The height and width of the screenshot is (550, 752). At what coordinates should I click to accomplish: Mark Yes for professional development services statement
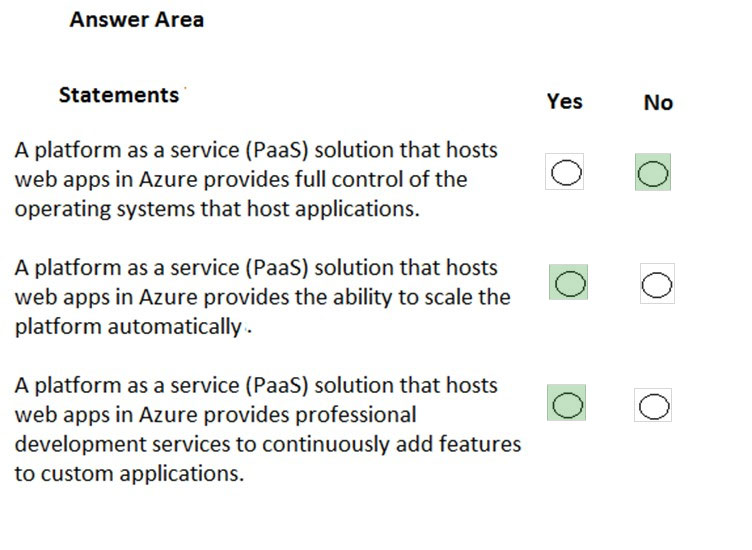click(x=567, y=405)
